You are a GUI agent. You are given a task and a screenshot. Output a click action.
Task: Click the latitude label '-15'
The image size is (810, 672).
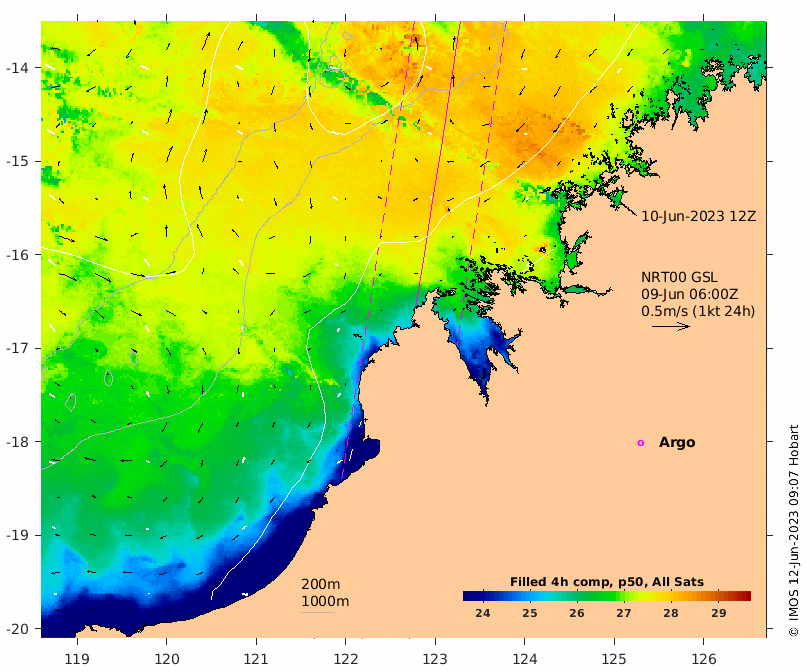(x=17, y=161)
